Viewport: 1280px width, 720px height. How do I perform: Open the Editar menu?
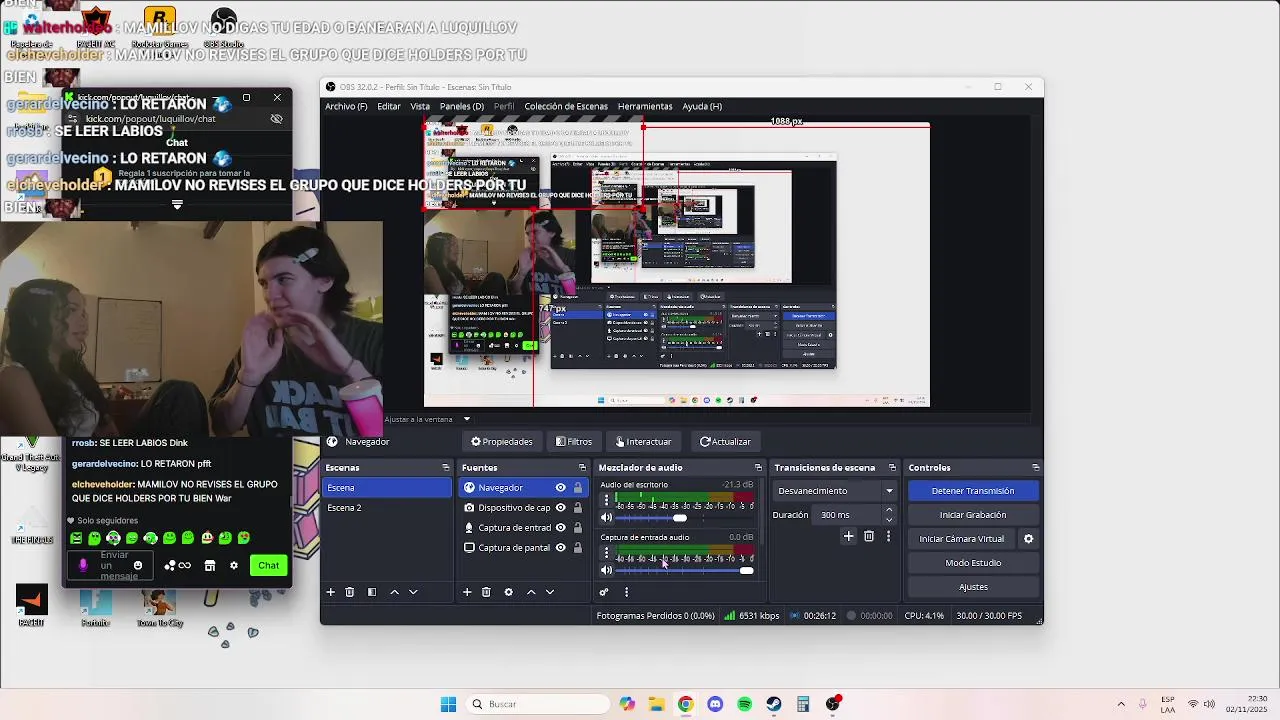[389, 106]
